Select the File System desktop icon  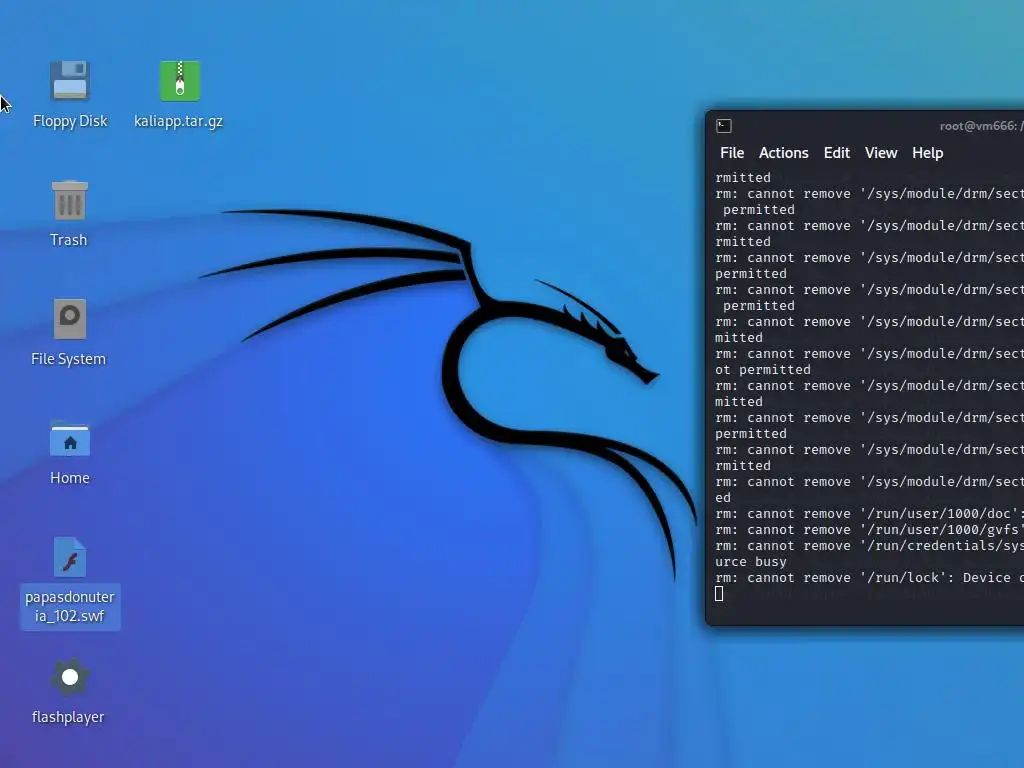(x=70, y=319)
